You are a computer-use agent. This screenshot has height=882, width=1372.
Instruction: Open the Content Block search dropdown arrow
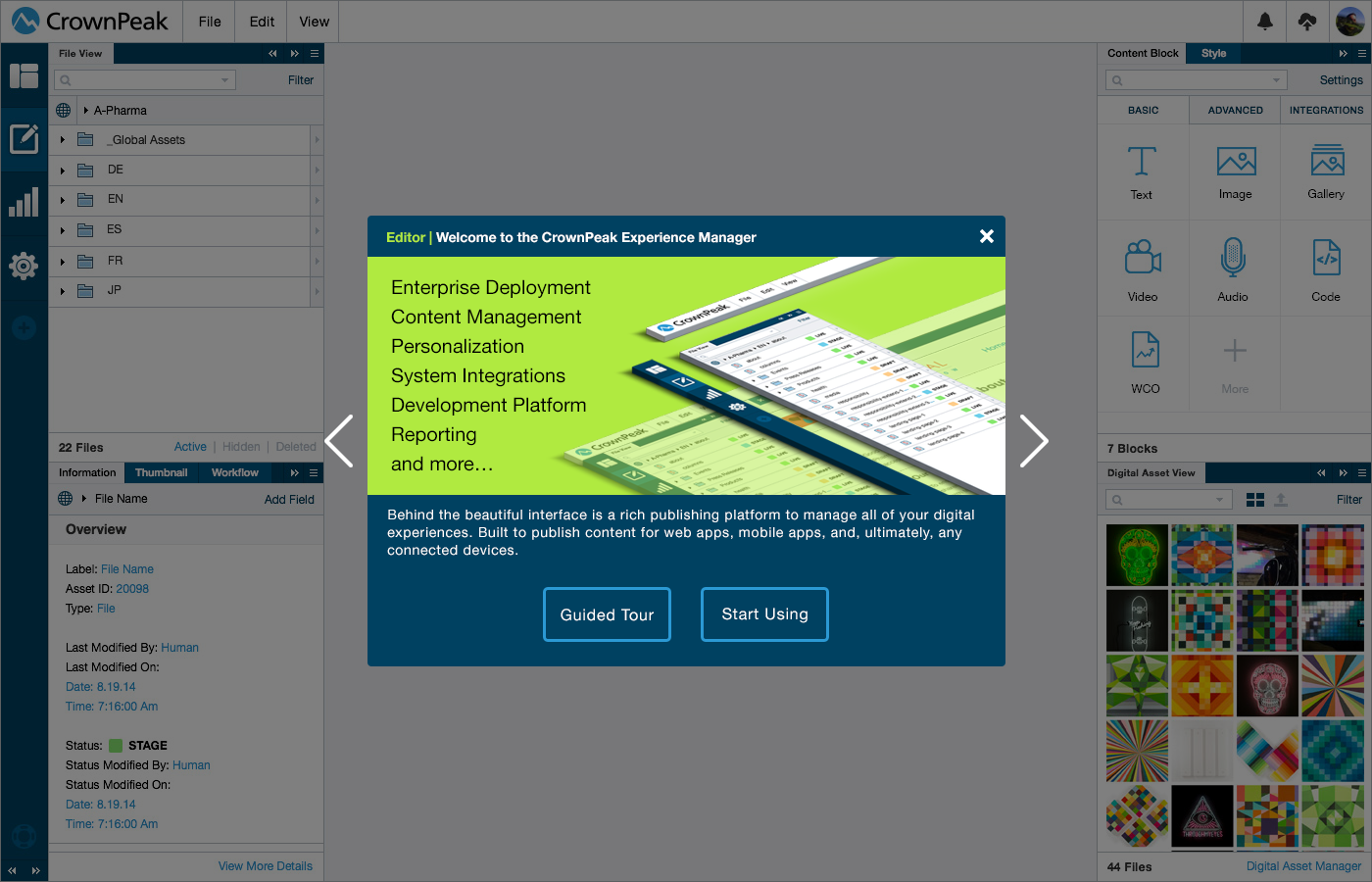click(1276, 80)
